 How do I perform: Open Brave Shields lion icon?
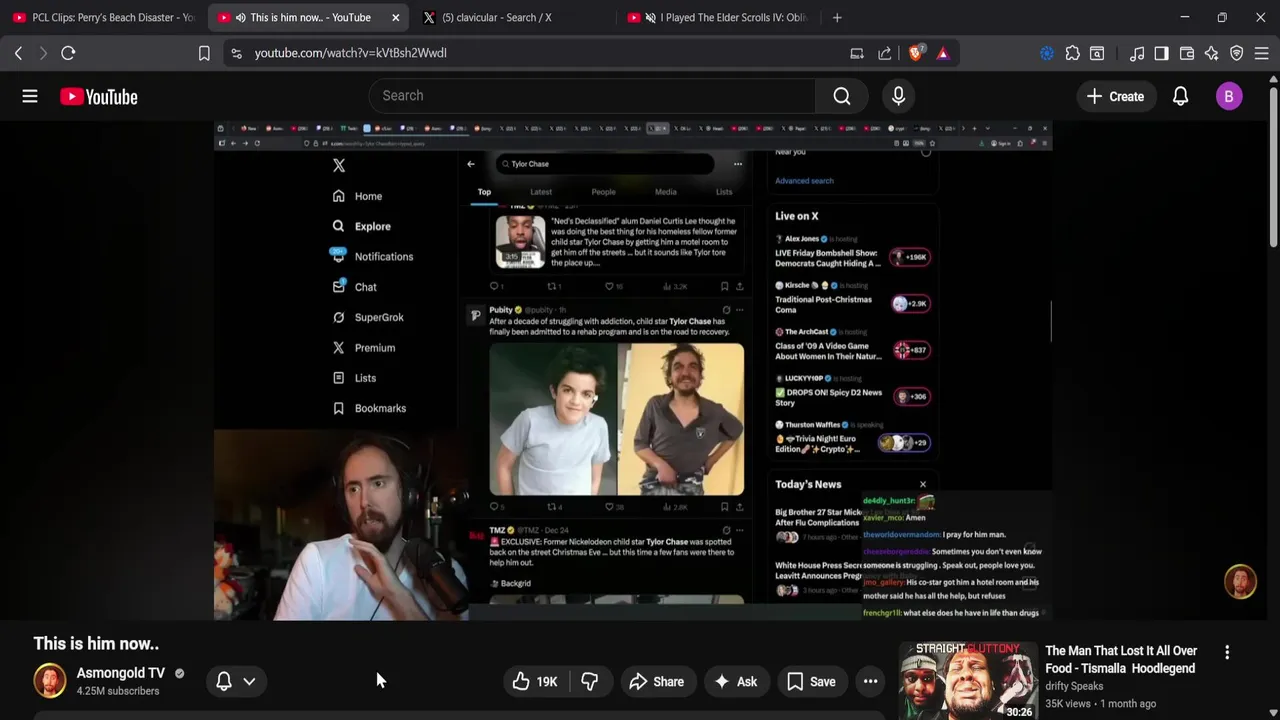915,53
